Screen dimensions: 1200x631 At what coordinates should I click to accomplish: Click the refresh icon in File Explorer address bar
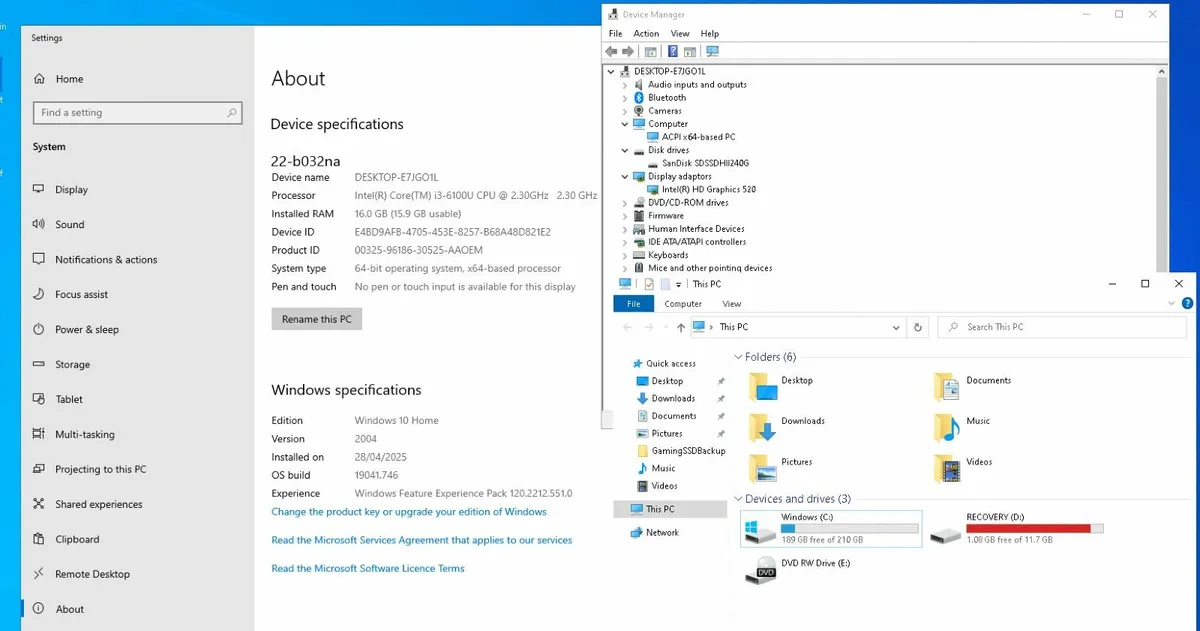pos(918,327)
